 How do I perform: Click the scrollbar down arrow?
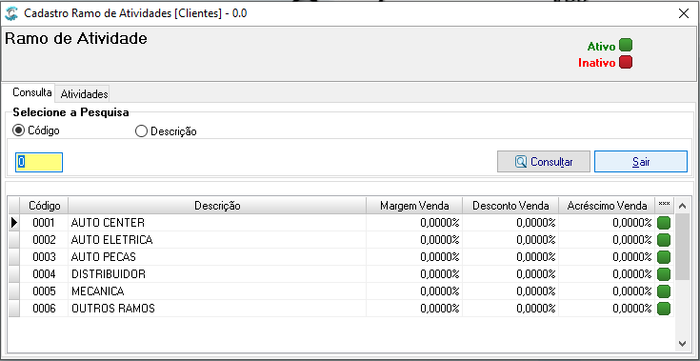[682, 343]
